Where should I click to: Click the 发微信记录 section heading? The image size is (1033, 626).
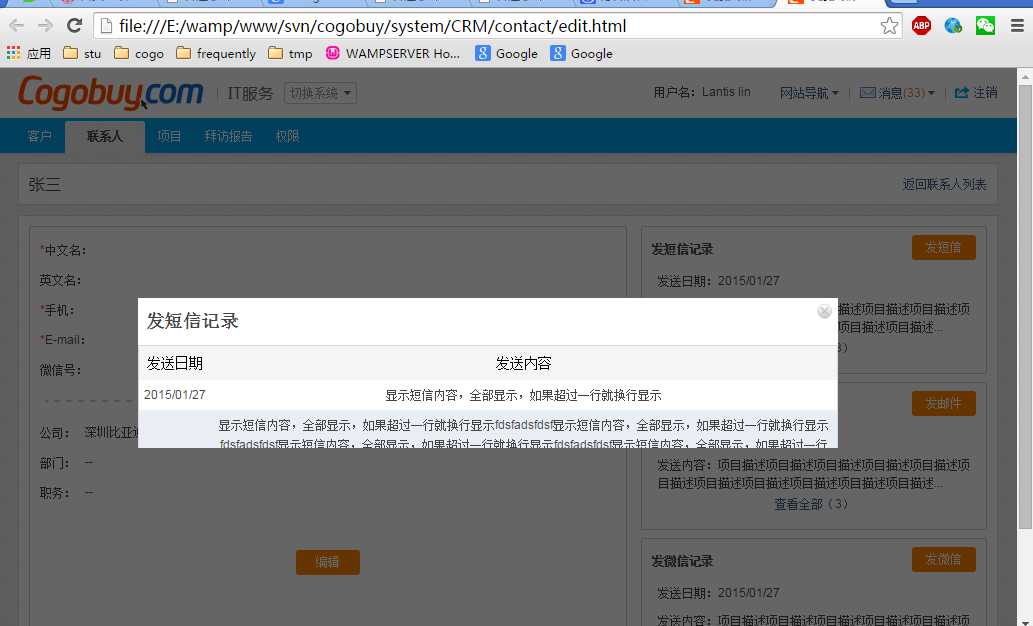point(683,561)
